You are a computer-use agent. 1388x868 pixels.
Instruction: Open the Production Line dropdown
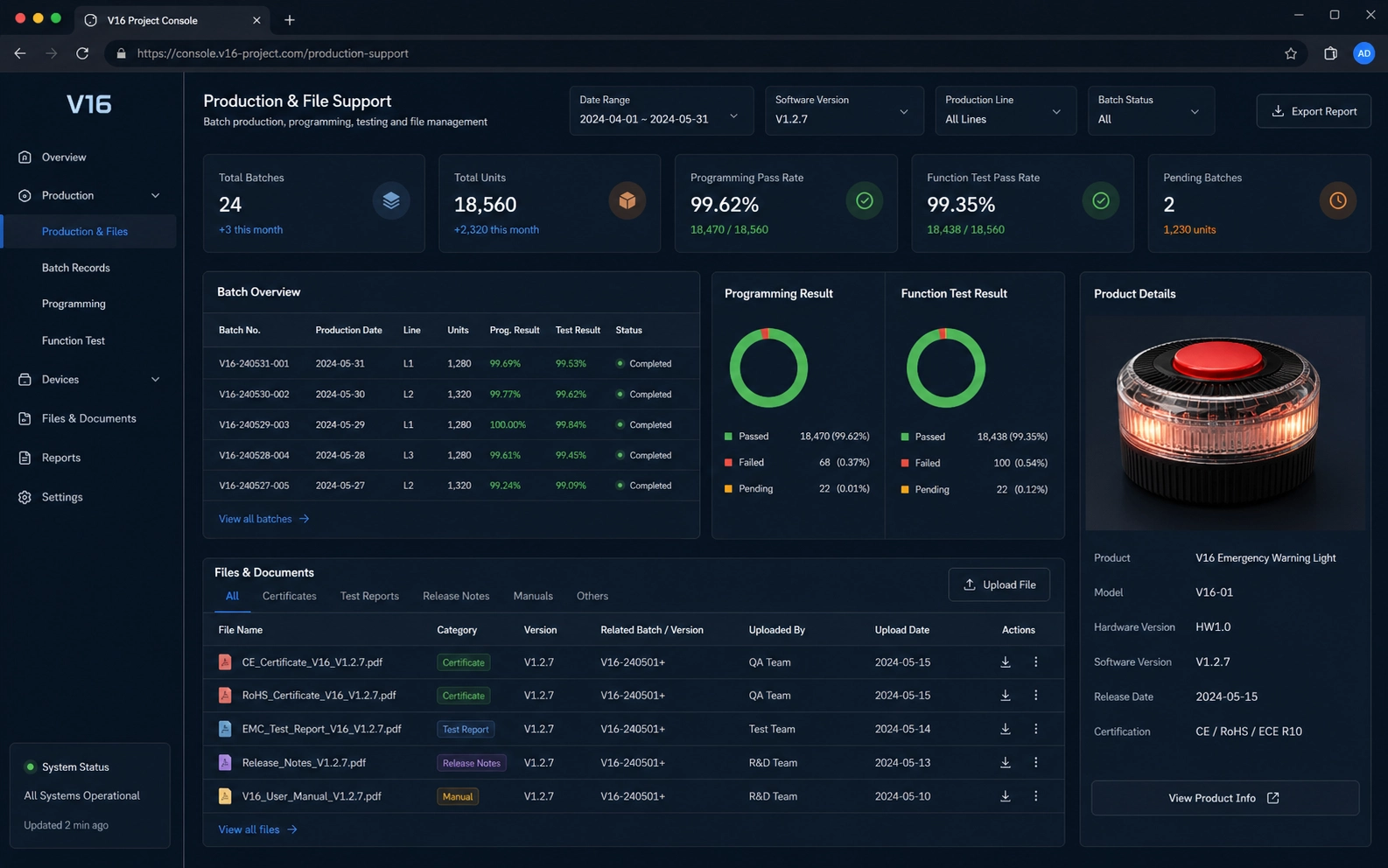click(1006, 111)
